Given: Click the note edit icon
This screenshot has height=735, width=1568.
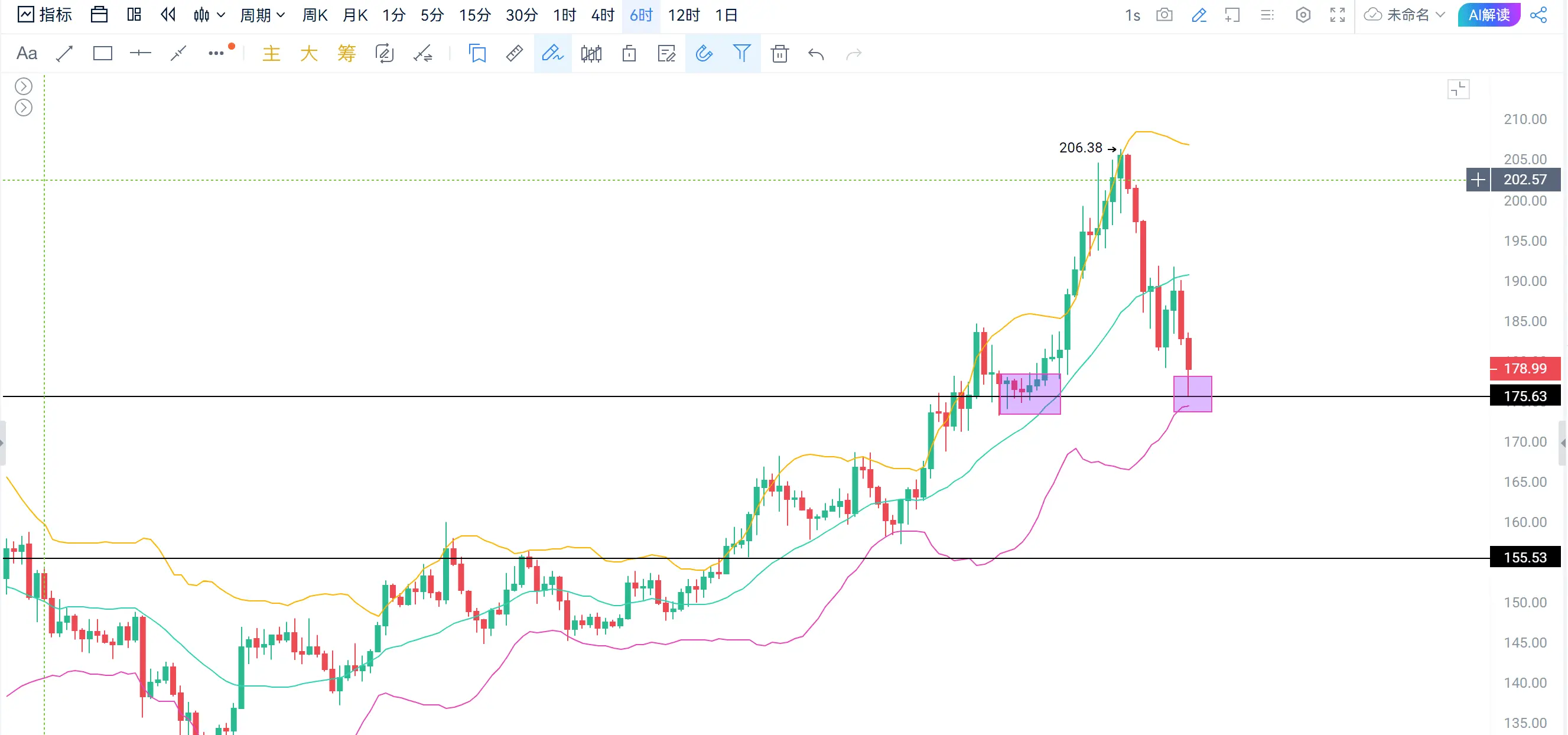Looking at the screenshot, I should [x=666, y=54].
